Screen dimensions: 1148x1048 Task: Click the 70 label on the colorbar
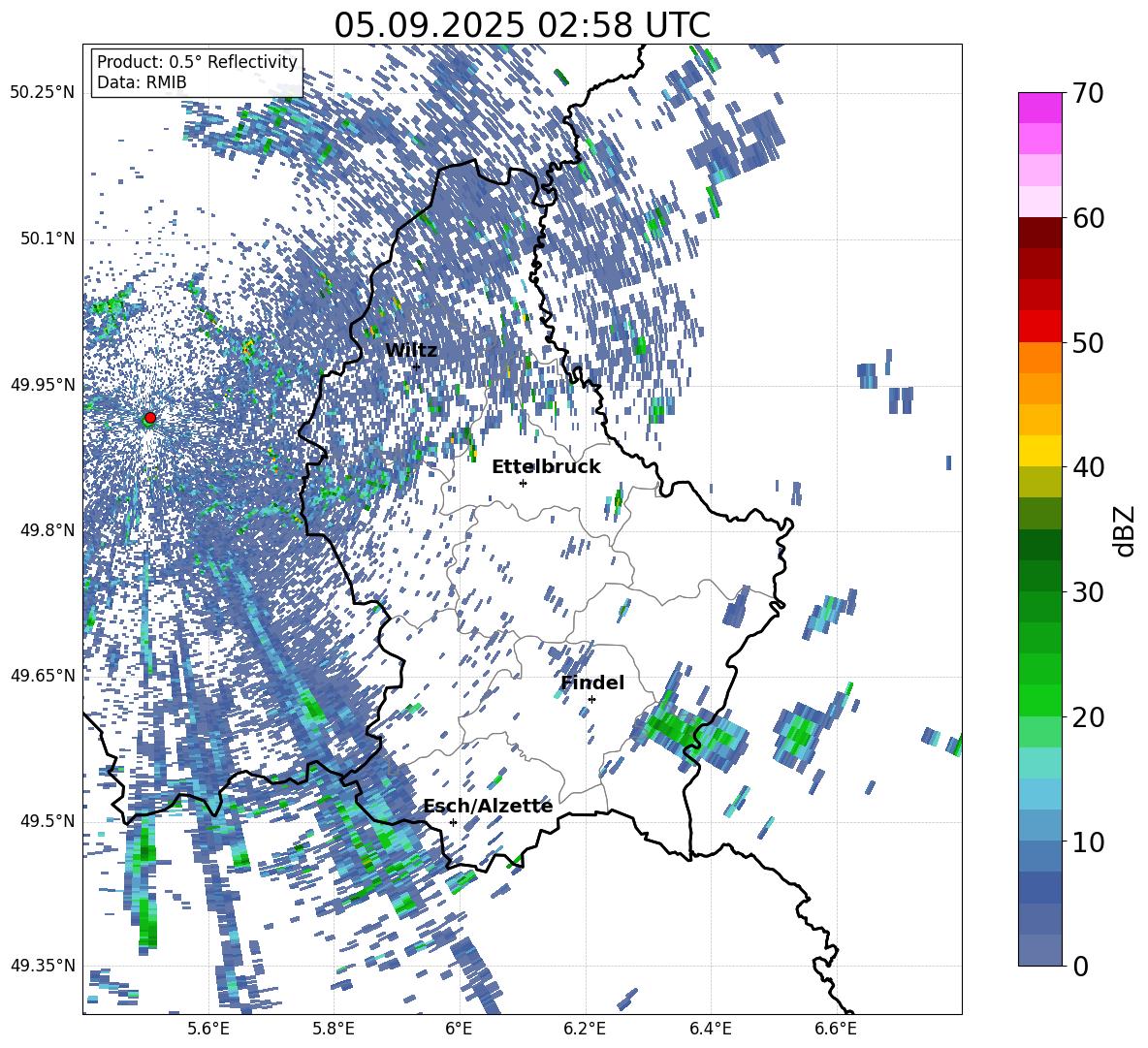[1088, 94]
